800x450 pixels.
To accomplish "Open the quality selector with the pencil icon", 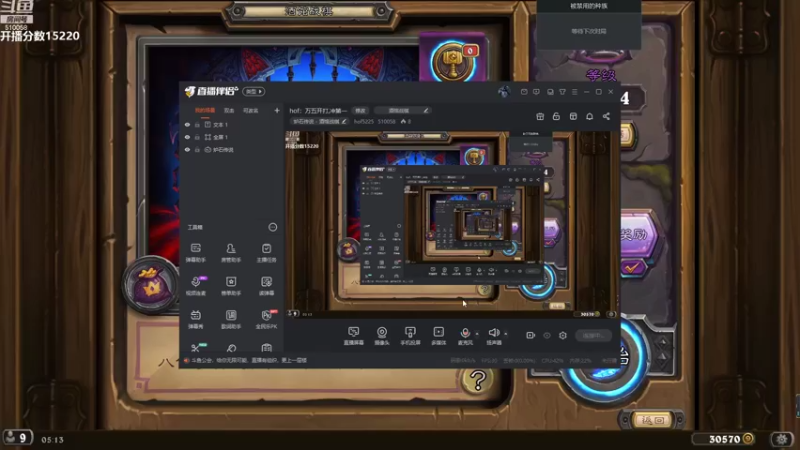I will point(402,110).
